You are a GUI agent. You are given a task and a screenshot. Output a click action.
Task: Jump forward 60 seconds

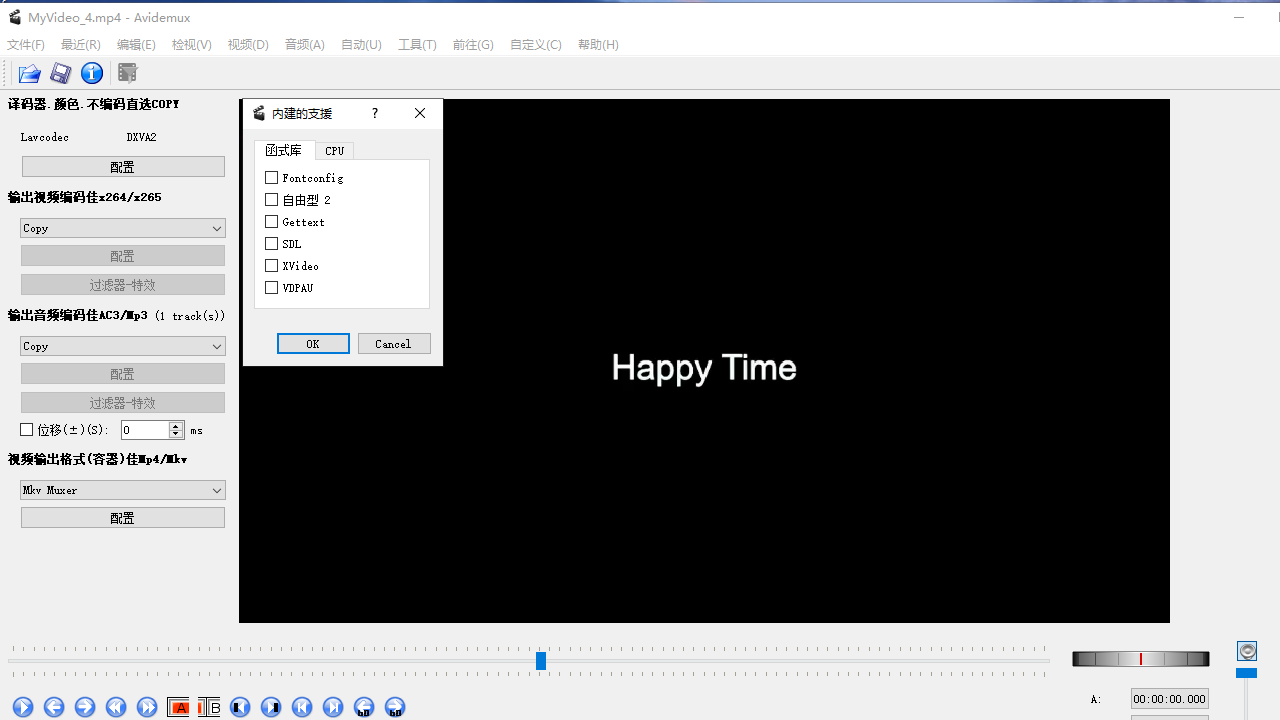(x=395, y=707)
